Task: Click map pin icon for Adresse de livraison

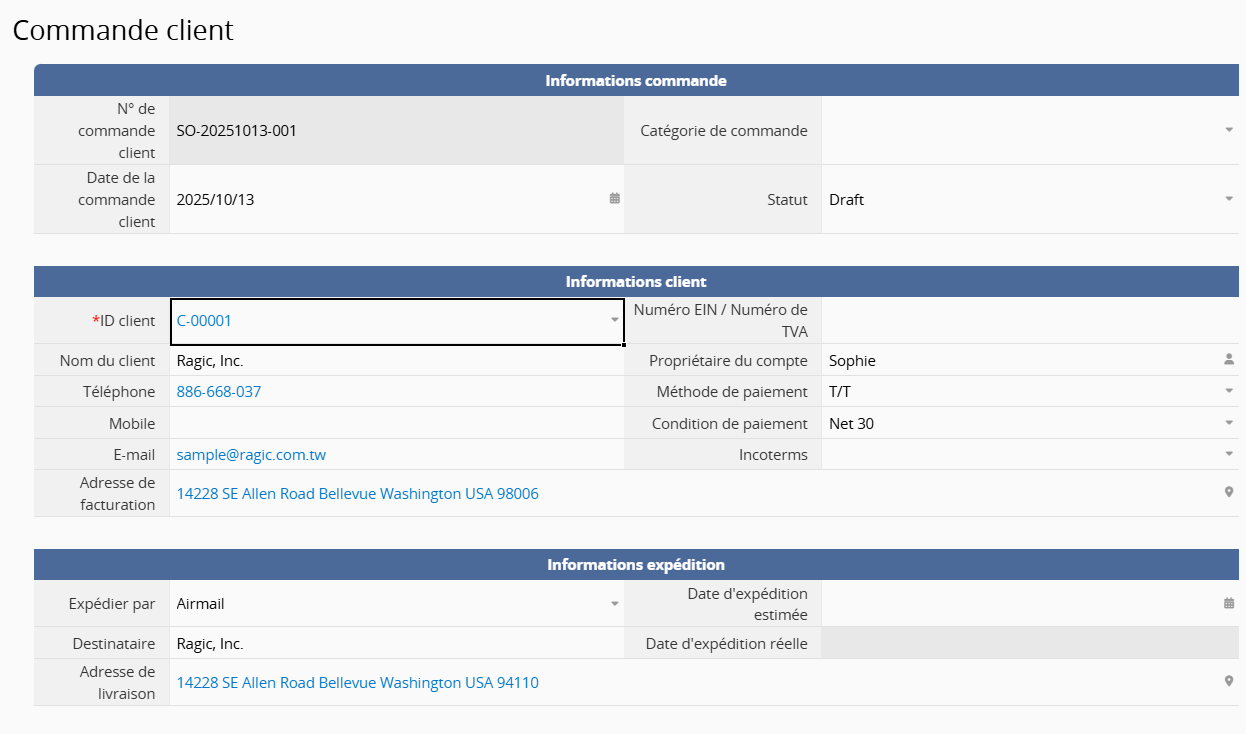Action: click(x=1229, y=681)
